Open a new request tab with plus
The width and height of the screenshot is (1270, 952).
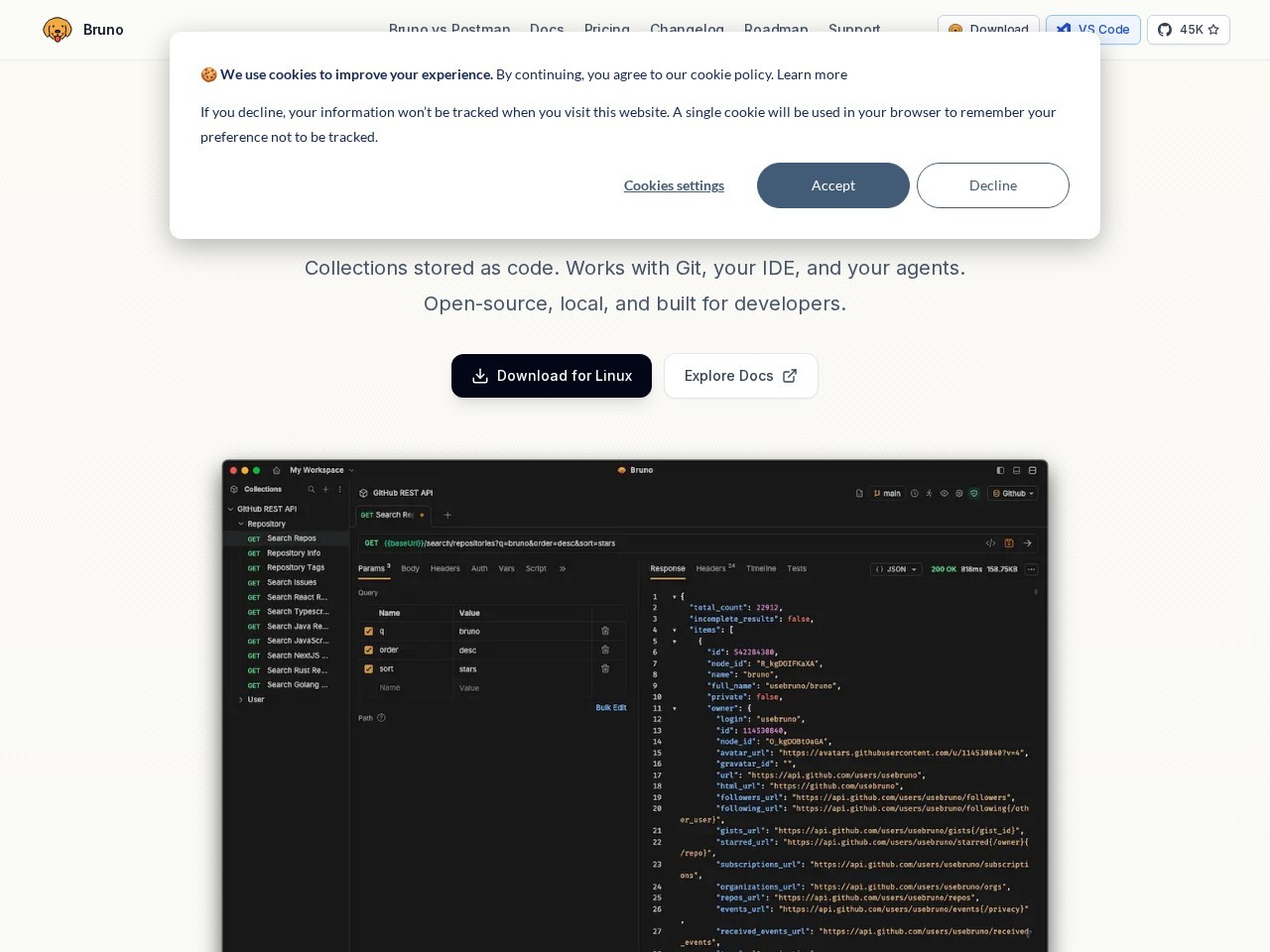coord(447,515)
